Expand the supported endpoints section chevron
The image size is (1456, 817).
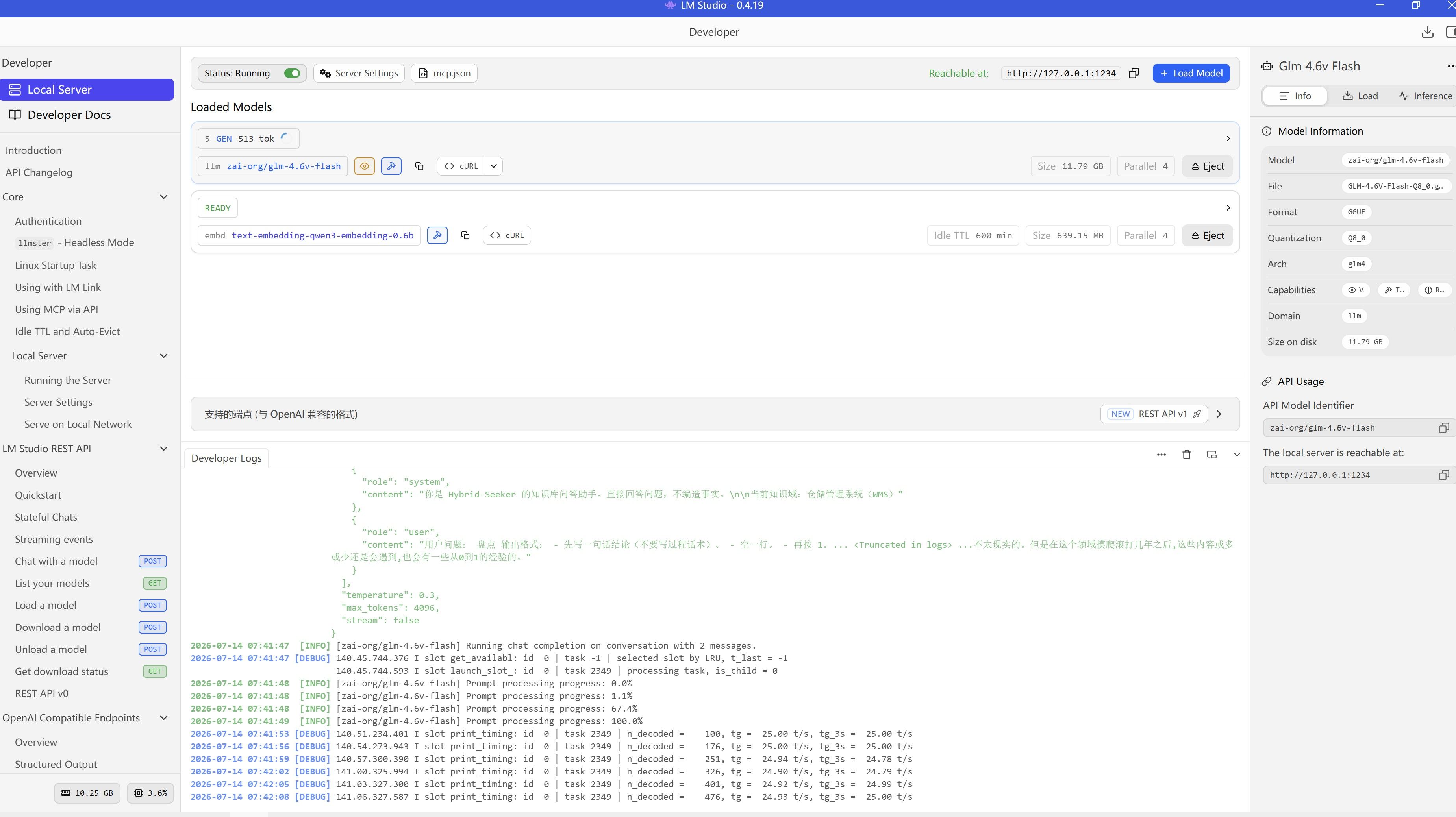(x=1219, y=414)
